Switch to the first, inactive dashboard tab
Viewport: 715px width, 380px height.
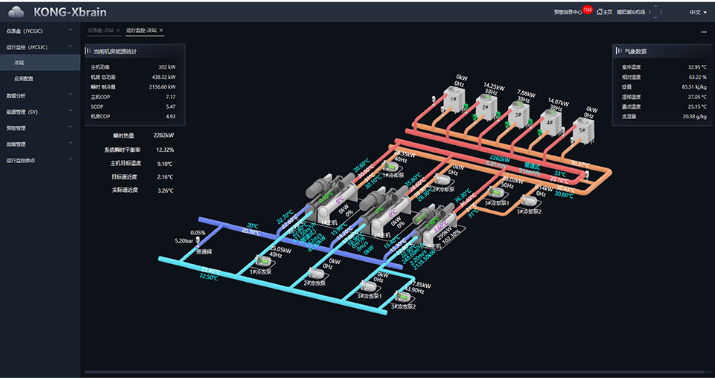(101, 30)
